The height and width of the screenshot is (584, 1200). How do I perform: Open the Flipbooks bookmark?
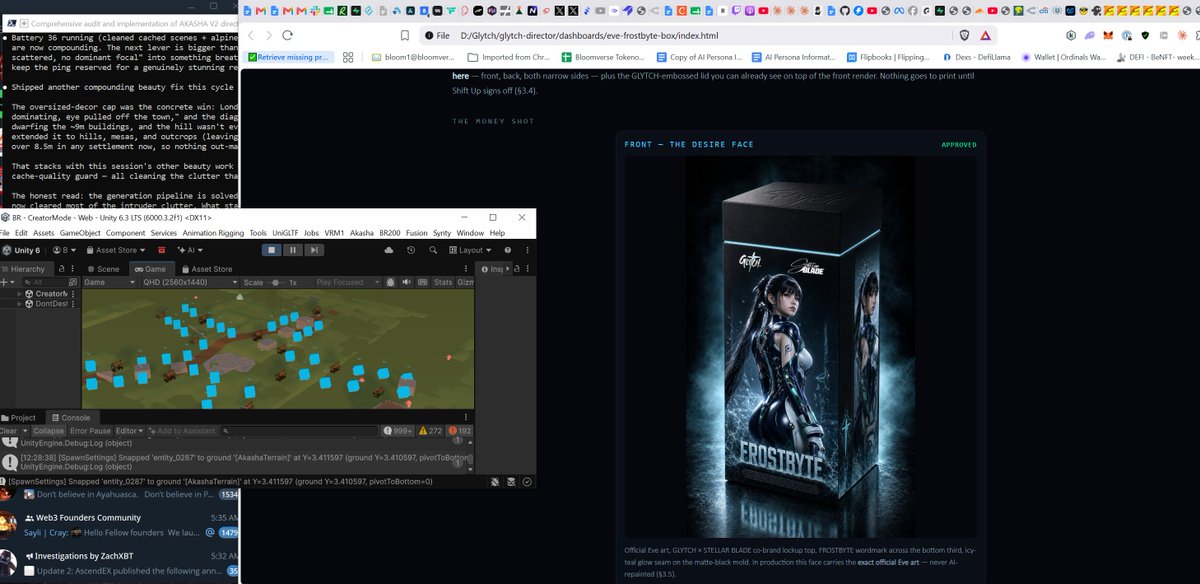click(890, 58)
